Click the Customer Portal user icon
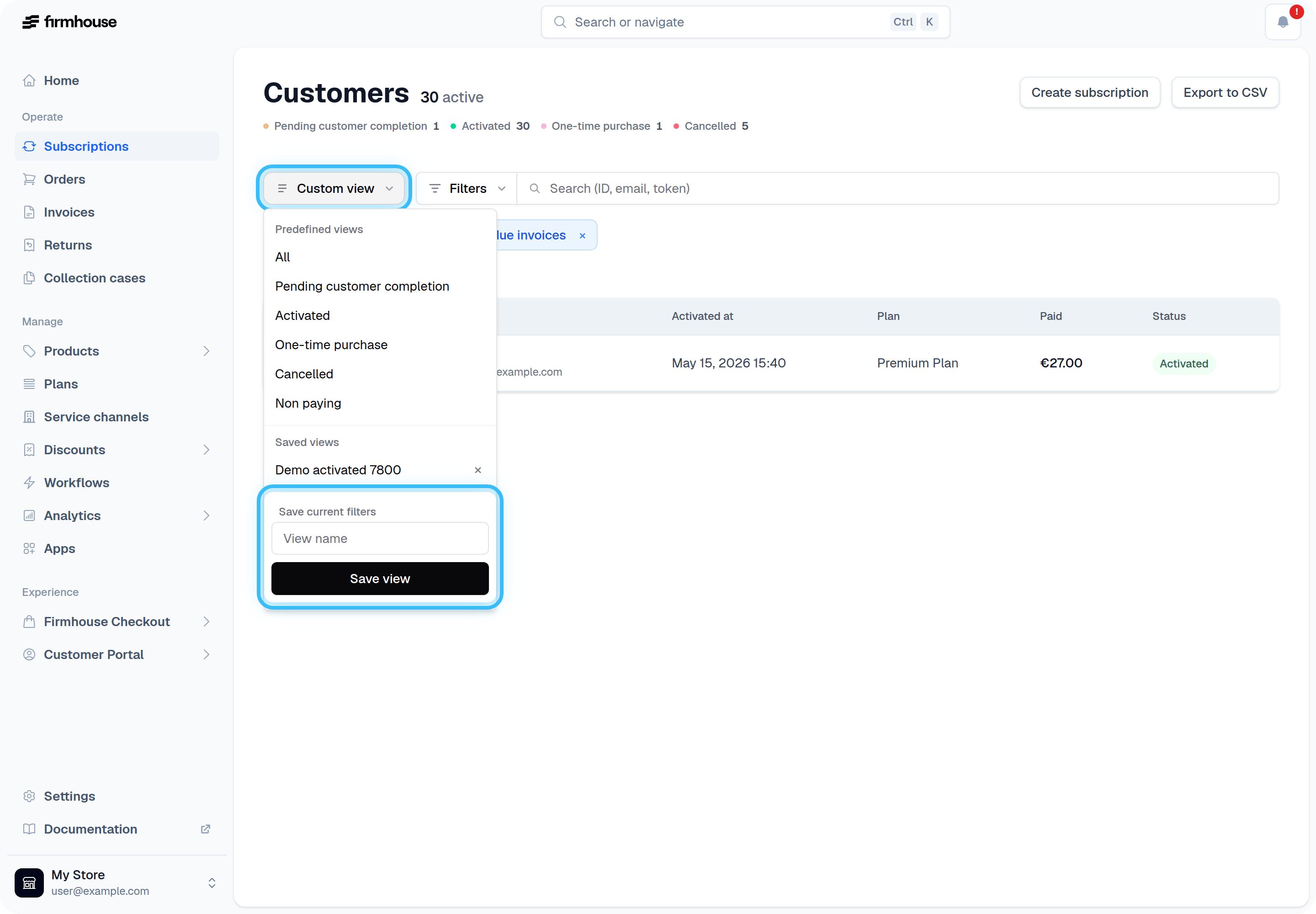 (29, 654)
